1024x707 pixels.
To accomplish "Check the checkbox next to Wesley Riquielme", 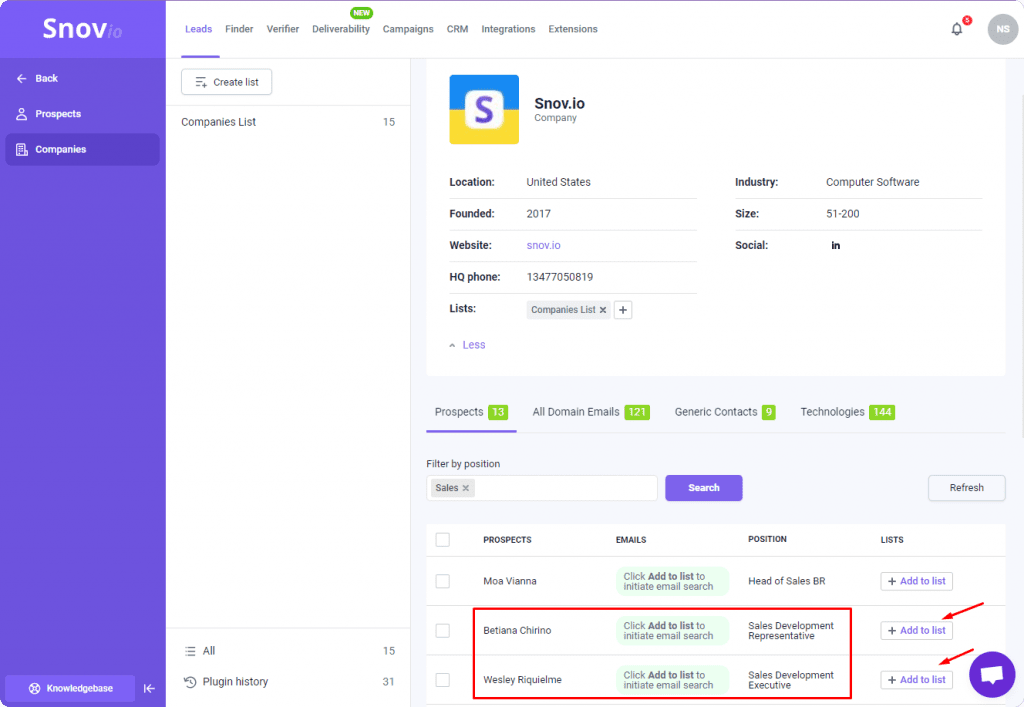I will pos(443,679).
